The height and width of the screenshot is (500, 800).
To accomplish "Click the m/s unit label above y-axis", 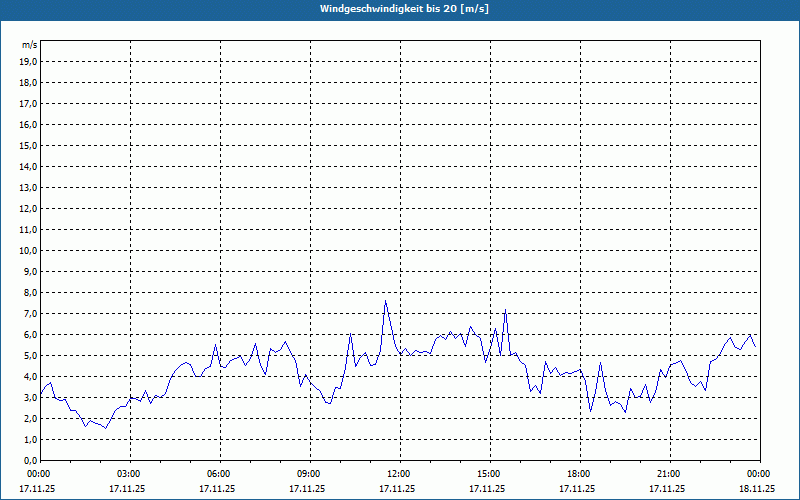I will [30, 46].
